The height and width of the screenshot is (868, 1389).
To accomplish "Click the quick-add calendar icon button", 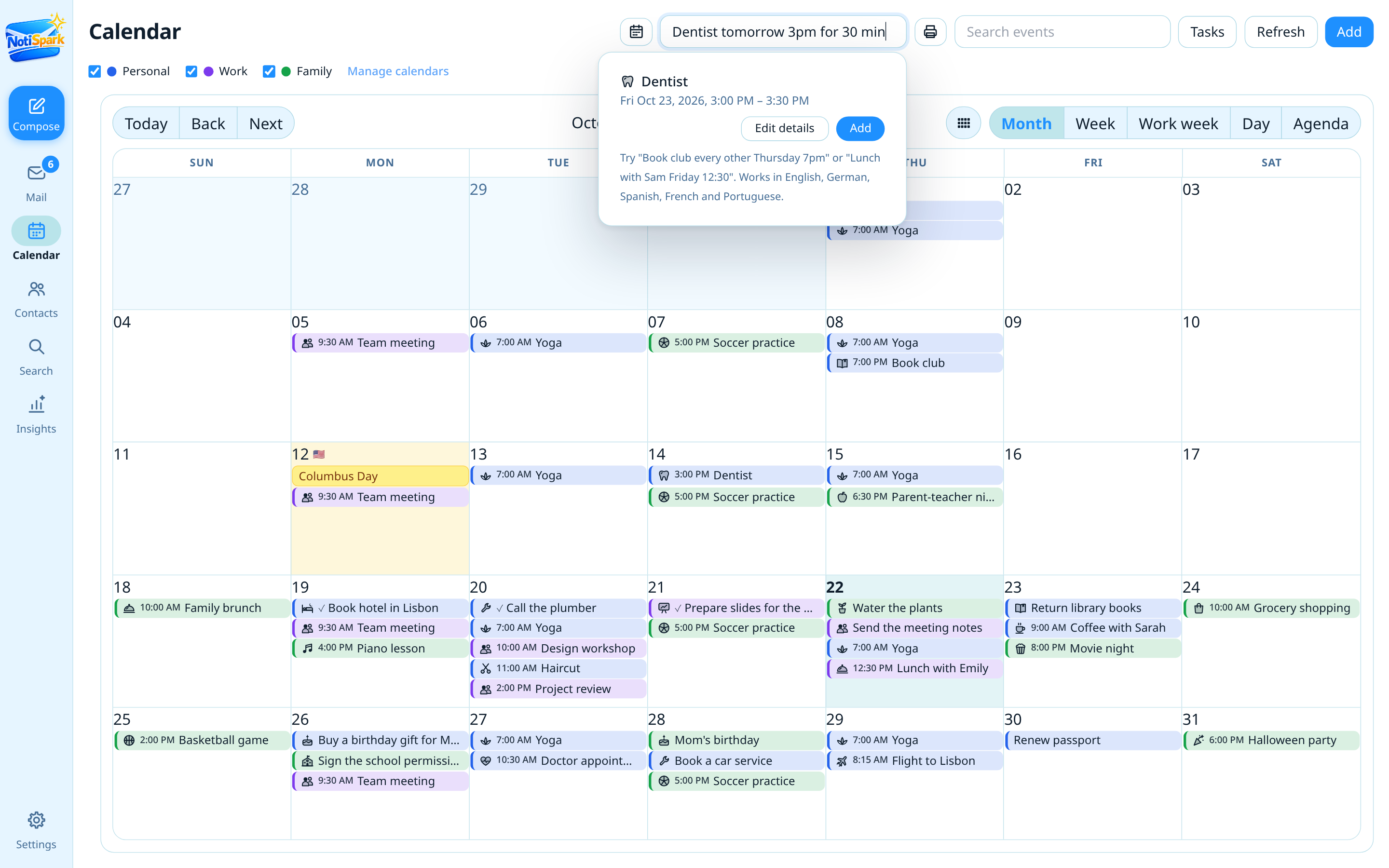I will [636, 31].
